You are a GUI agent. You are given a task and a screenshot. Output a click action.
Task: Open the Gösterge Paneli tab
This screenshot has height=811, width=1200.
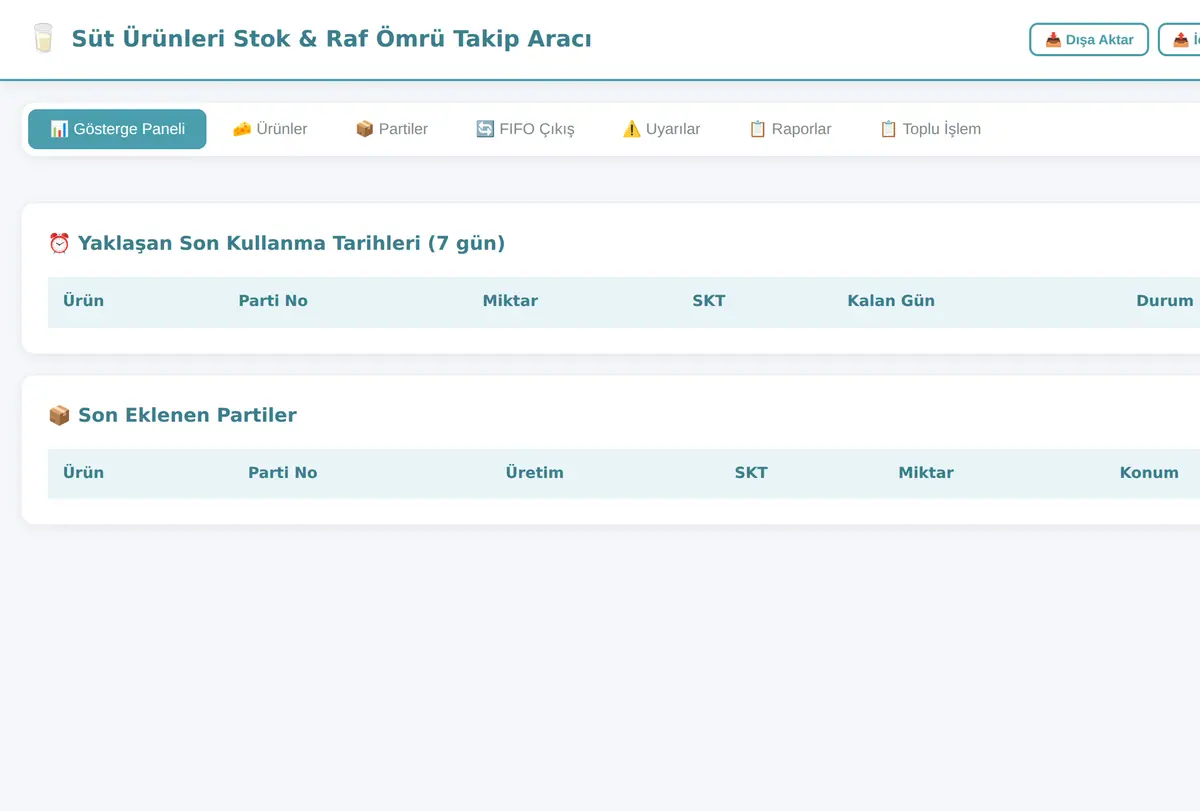(117, 129)
